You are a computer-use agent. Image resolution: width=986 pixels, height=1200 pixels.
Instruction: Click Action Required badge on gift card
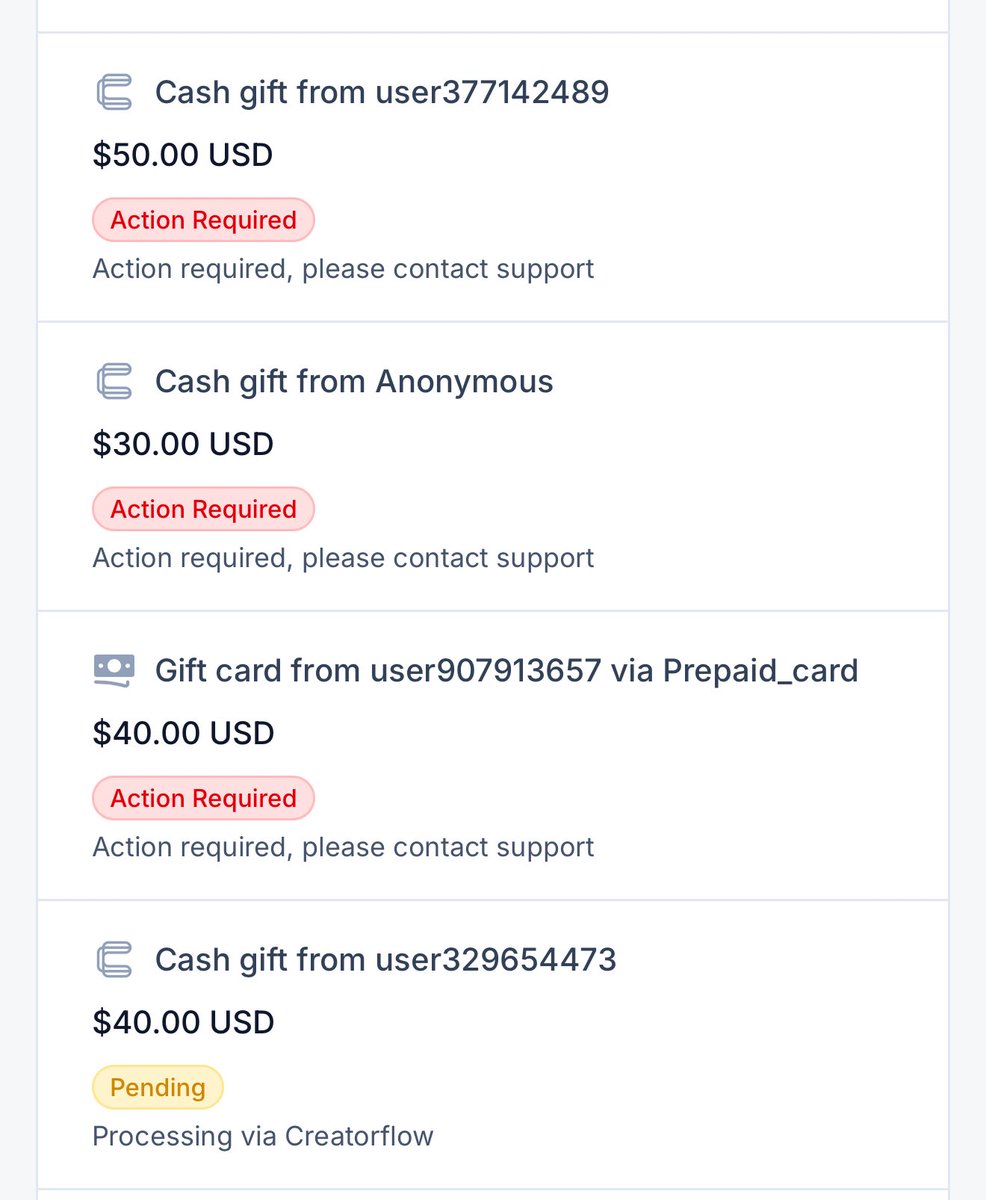click(203, 798)
